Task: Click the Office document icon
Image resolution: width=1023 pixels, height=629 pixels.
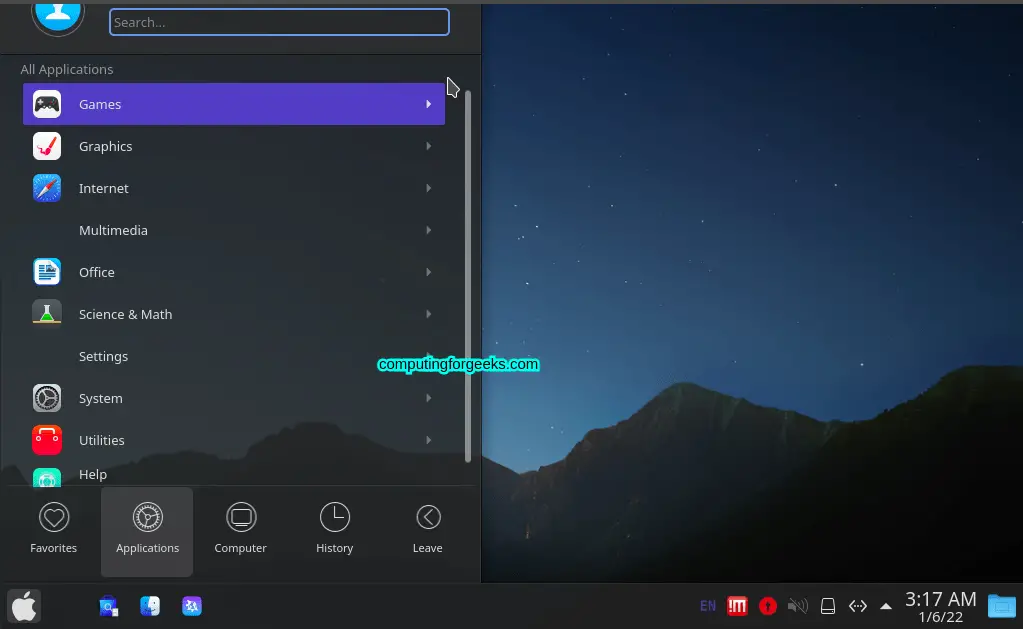Action: point(47,272)
